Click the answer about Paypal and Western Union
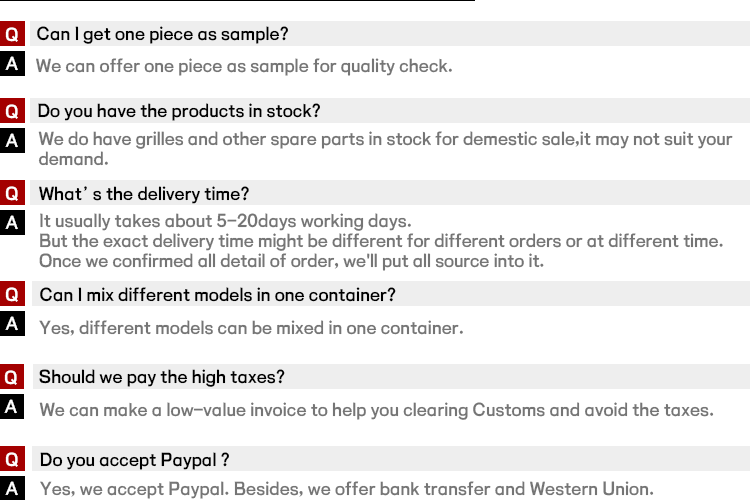Image resolution: width=750 pixels, height=500 pixels. click(x=346, y=489)
